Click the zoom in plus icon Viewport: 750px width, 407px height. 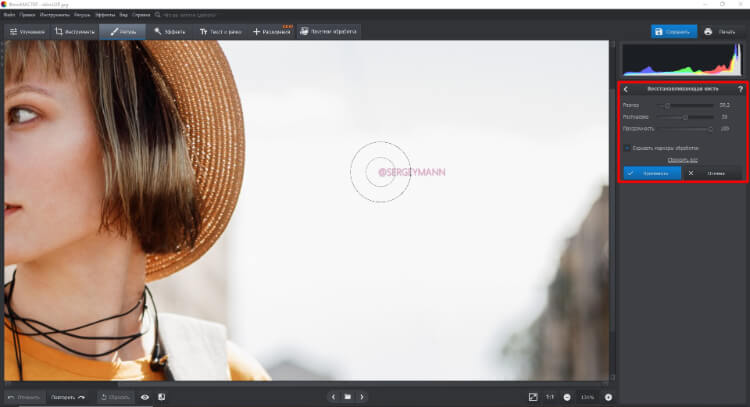608,397
